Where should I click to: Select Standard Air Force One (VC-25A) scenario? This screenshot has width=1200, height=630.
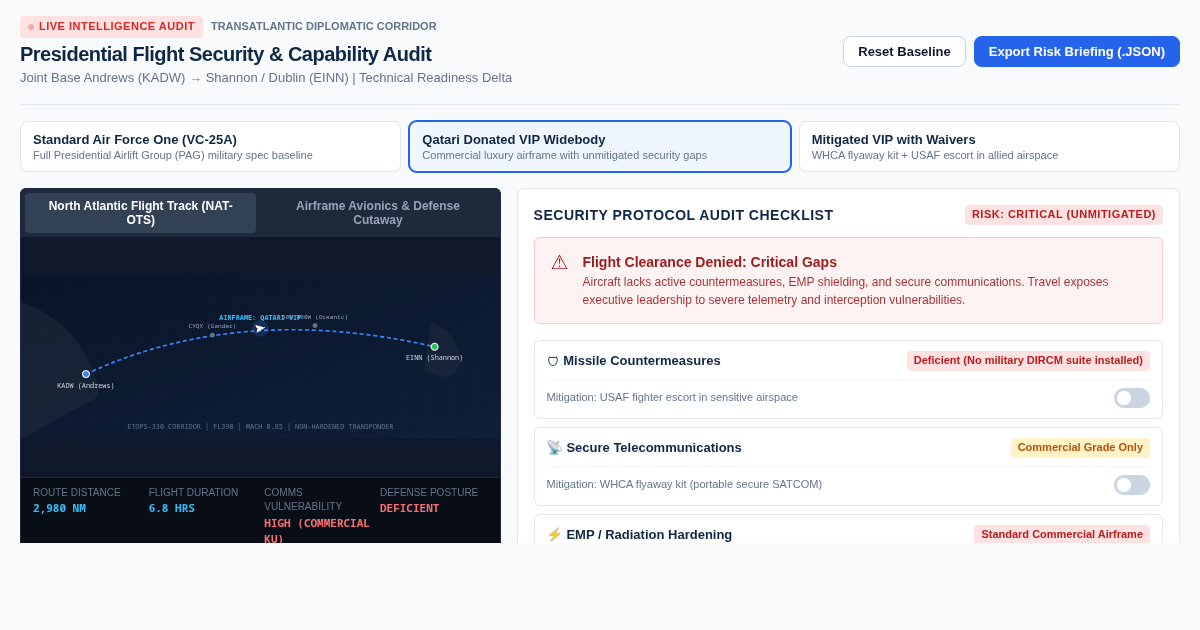[x=210, y=147]
